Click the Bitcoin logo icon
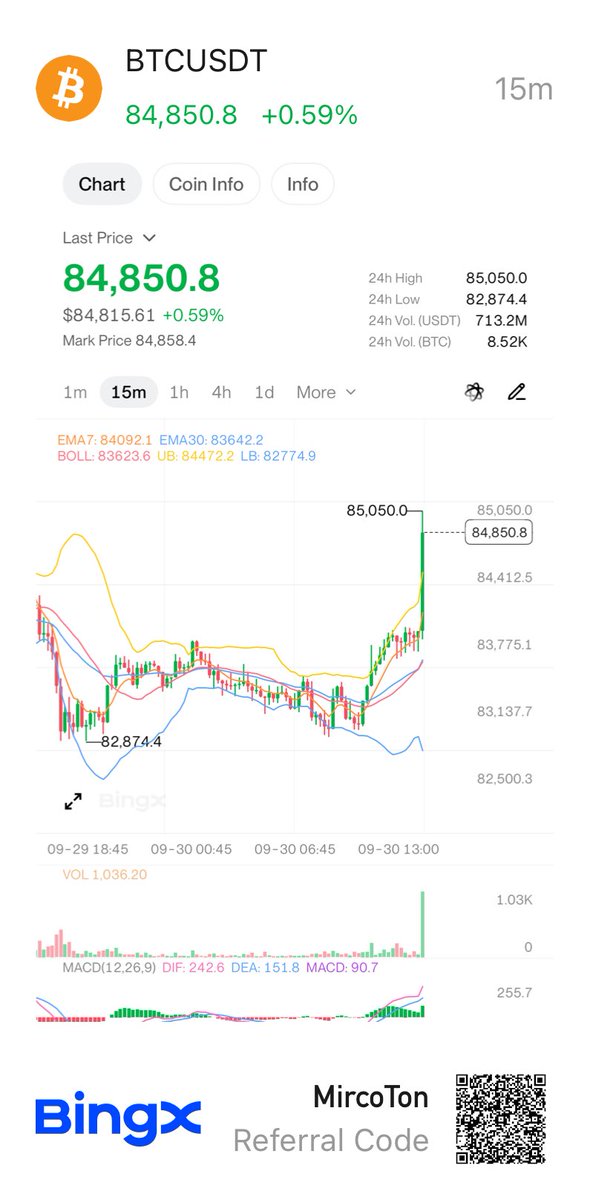Screen dimensions: 590x1200 pyautogui.click(x=70, y=88)
